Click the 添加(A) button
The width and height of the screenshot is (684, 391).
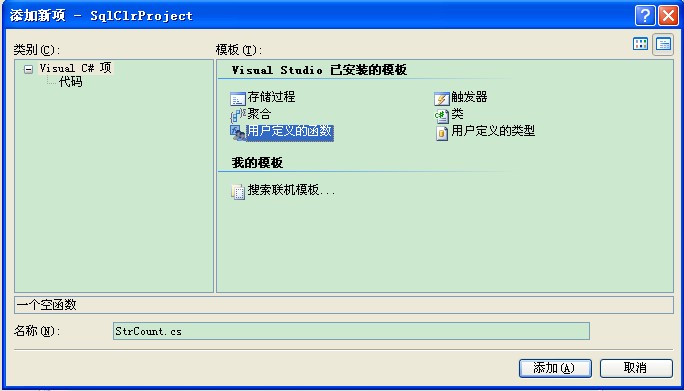point(555,368)
